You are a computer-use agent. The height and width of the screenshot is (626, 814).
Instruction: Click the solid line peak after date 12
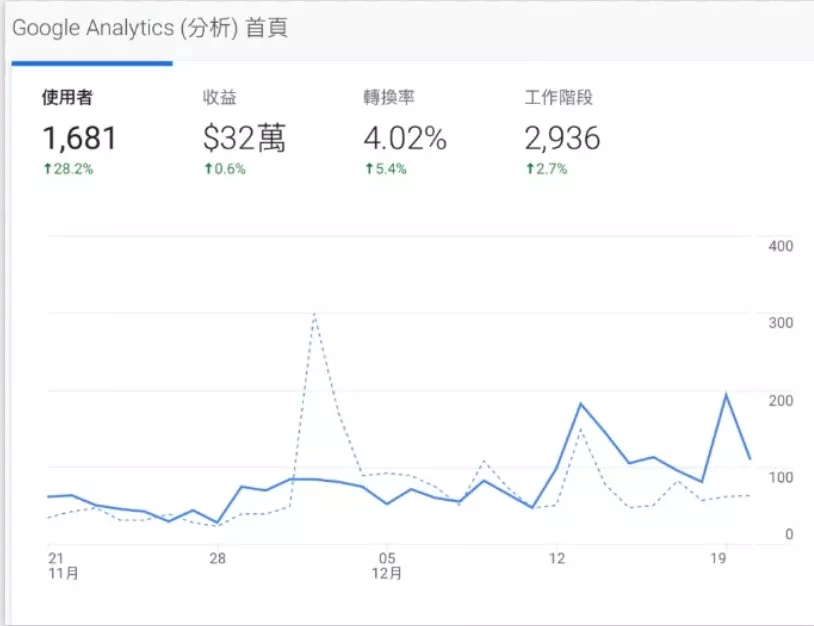tap(580, 404)
